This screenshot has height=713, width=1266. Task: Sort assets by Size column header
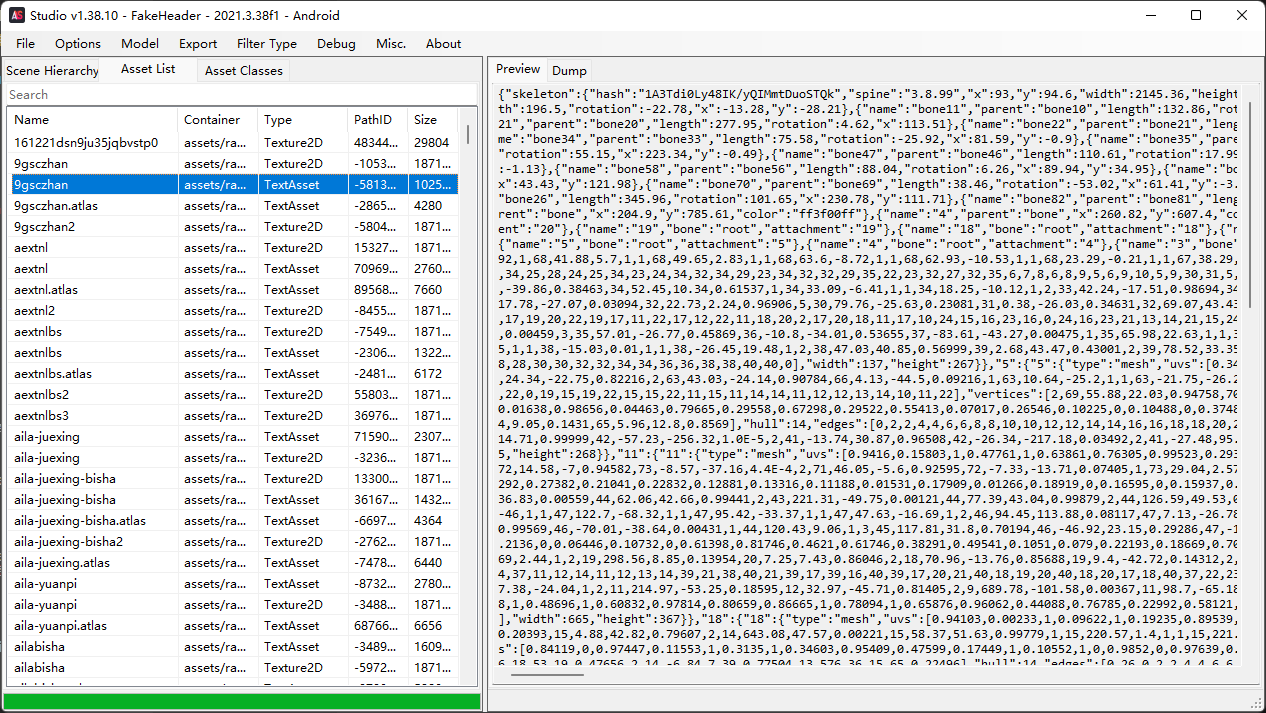point(433,119)
